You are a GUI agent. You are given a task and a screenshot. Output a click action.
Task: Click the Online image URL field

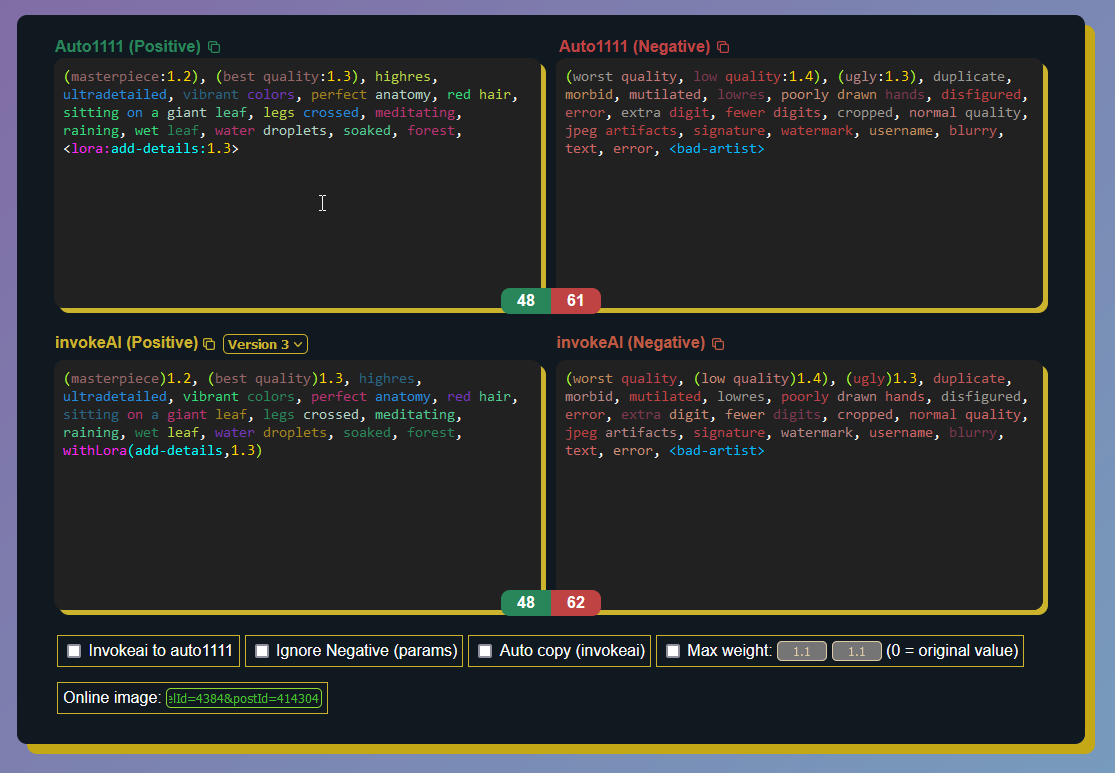(x=244, y=698)
